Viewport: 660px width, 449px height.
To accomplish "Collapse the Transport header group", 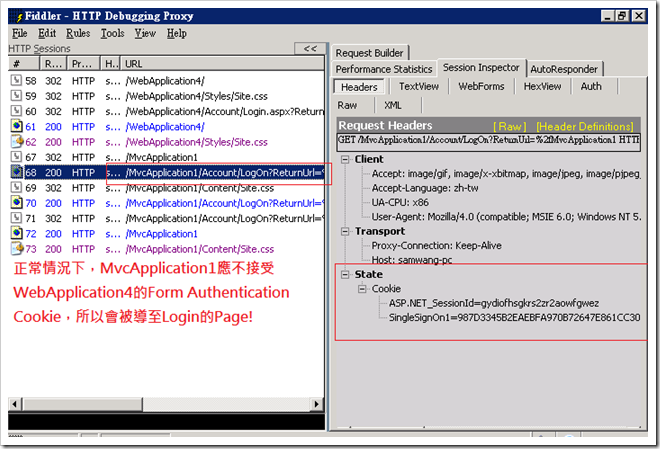I will tap(345, 231).
